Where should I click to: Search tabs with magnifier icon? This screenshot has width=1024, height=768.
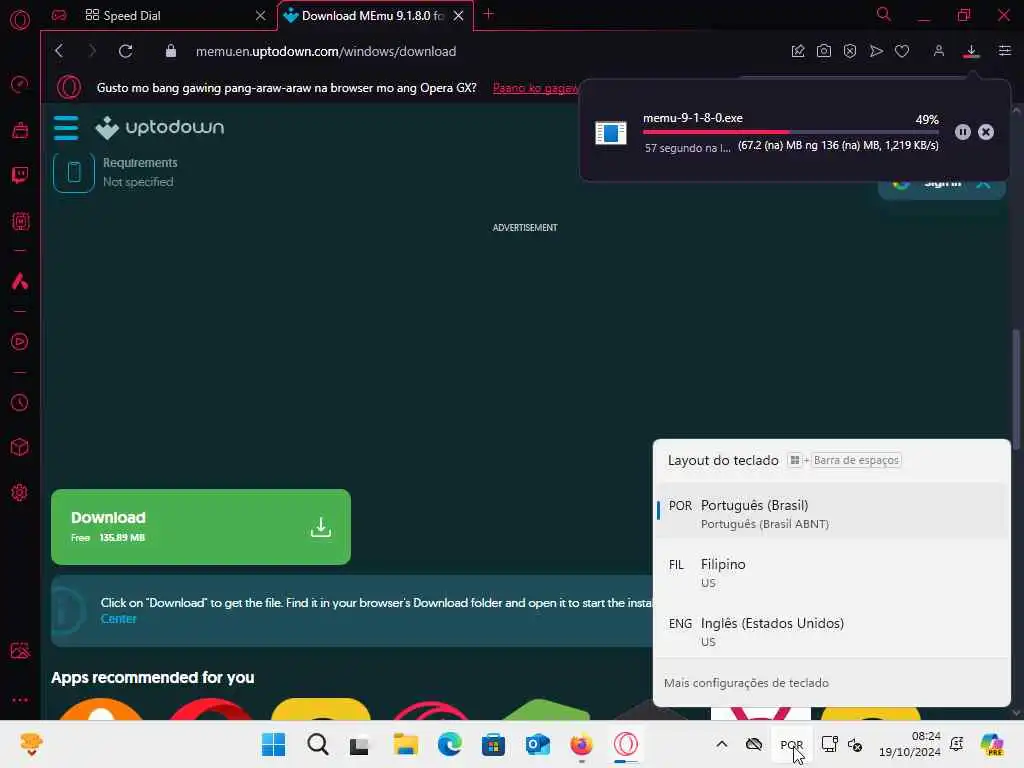click(883, 14)
